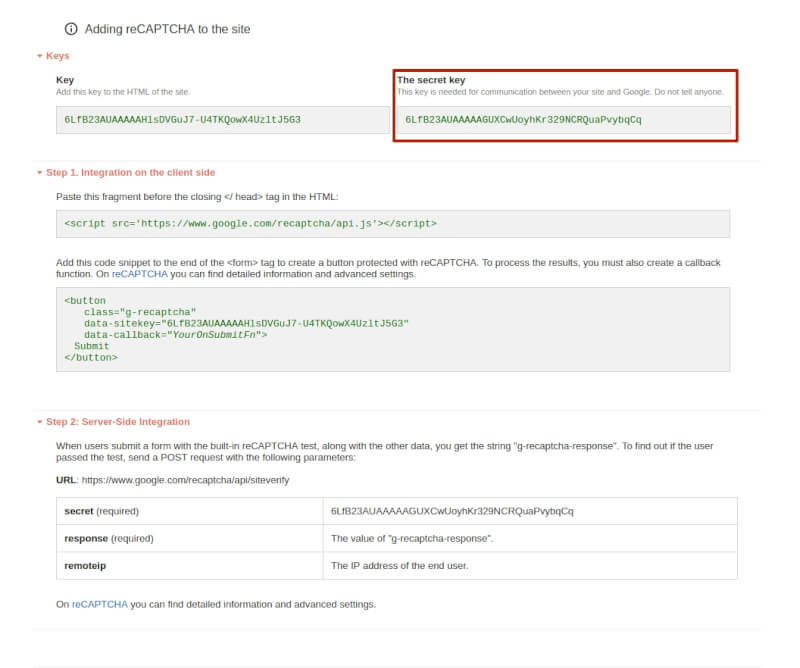Click the remoteip table cell
This screenshot has width=800, height=668.
[x=189, y=565]
